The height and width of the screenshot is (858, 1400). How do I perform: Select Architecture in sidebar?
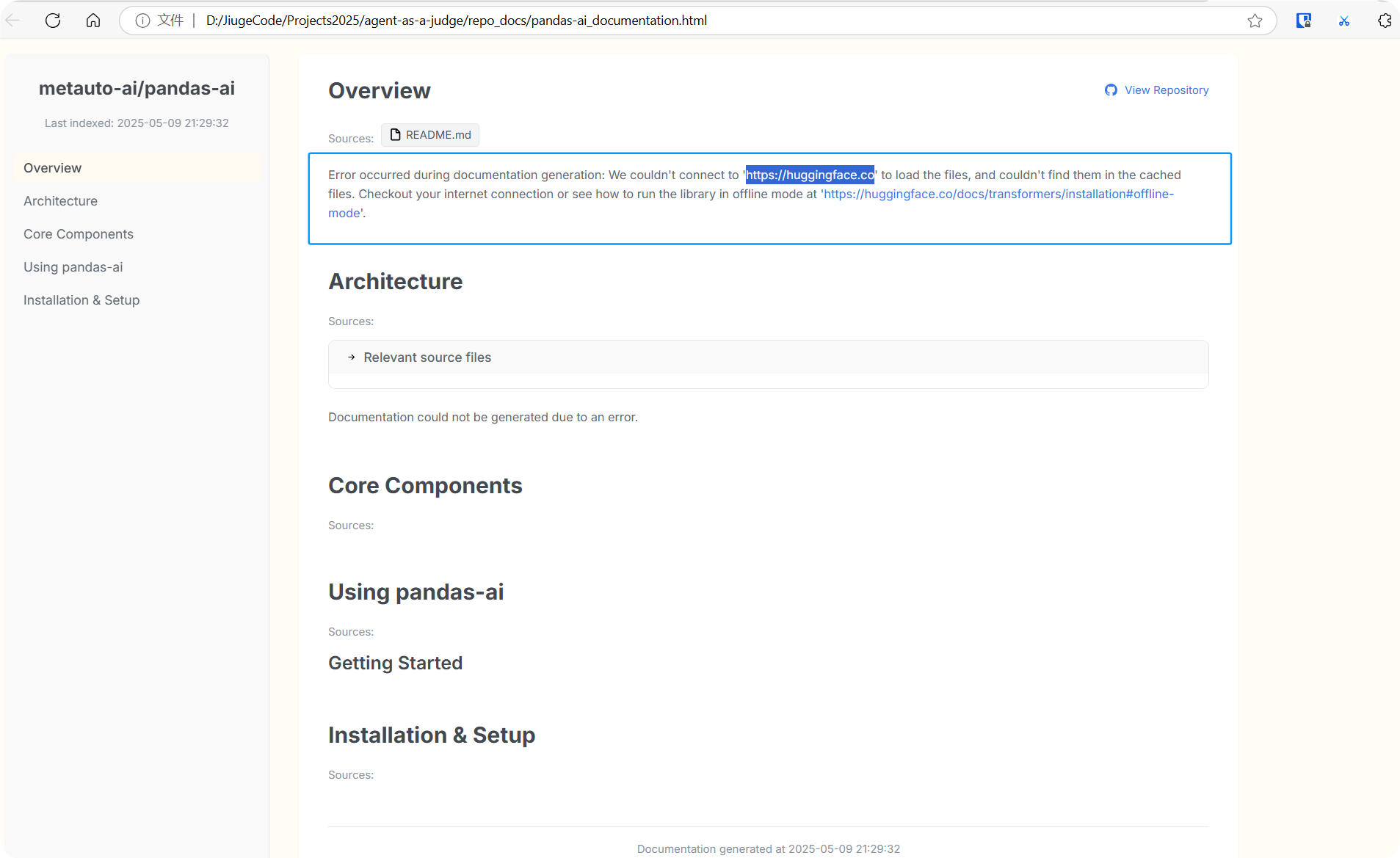point(137,201)
